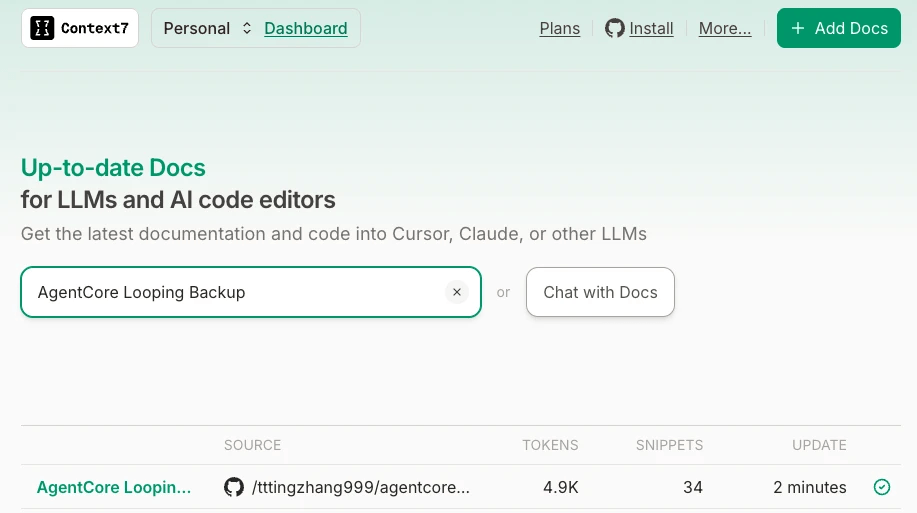Sort by the TOKENS column header

(550, 445)
